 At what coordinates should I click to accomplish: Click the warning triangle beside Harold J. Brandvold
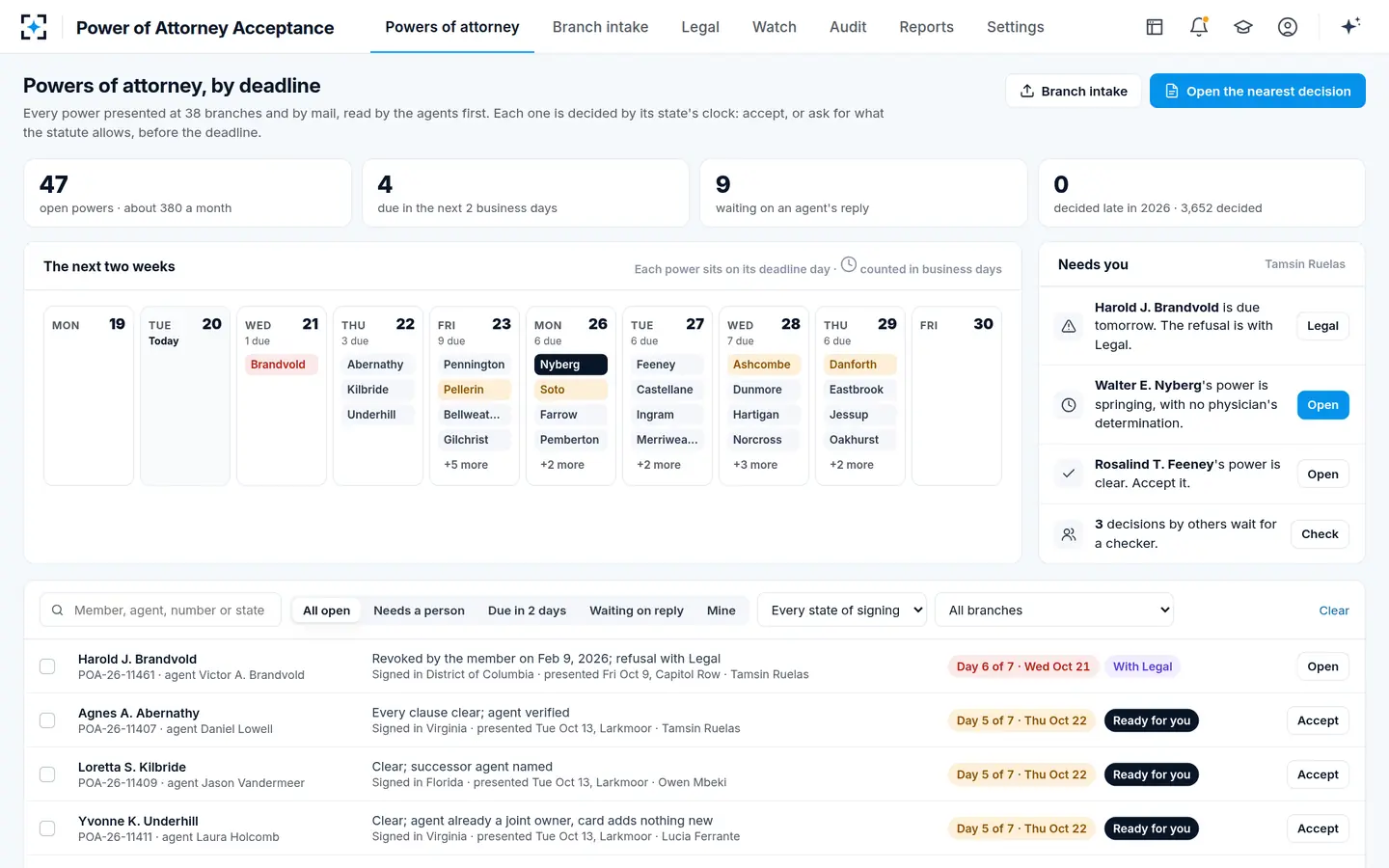[x=1069, y=326]
